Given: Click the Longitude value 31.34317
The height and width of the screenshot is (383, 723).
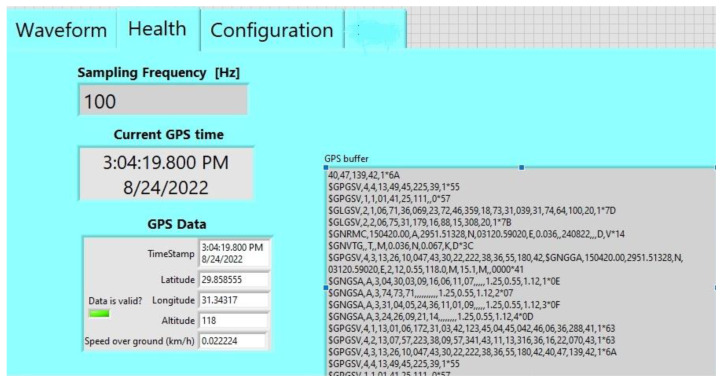Looking at the screenshot, I should [234, 300].
